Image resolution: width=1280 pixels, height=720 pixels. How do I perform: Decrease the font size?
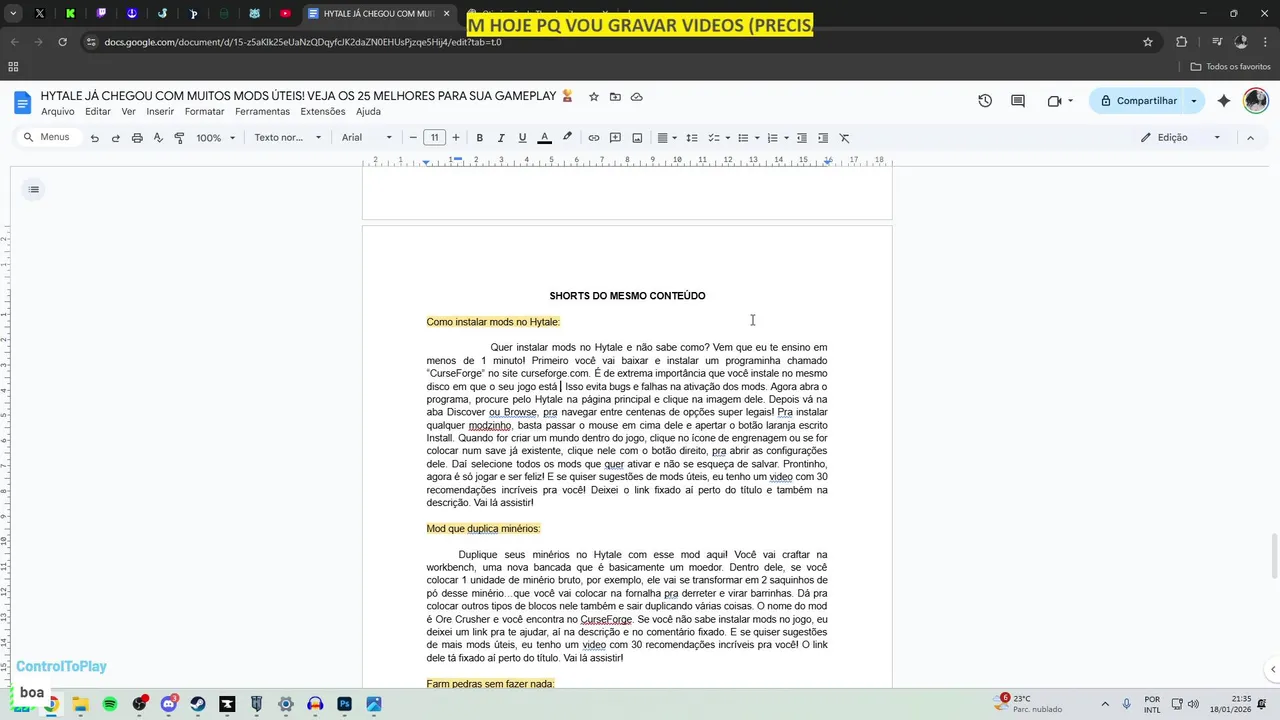tap(413, 138)
